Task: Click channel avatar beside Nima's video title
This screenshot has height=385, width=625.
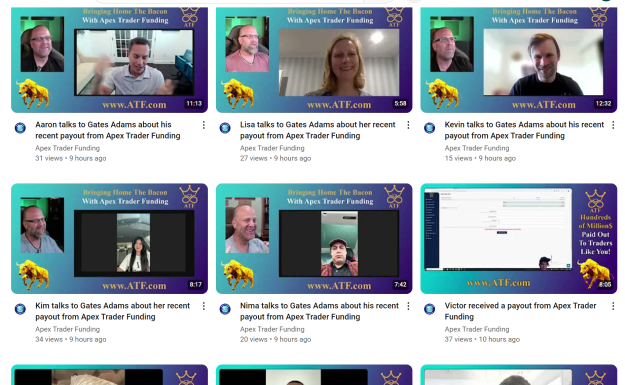Action: [225, 309]
